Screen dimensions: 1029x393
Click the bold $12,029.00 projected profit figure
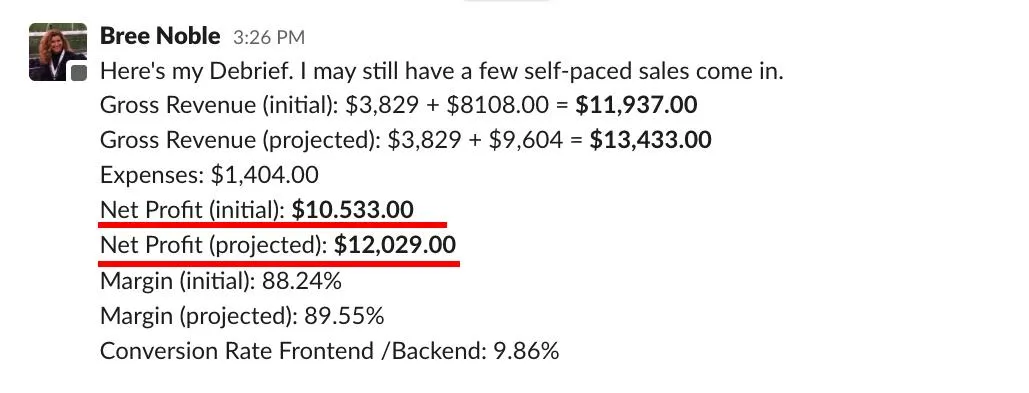[x=395, y=245]
